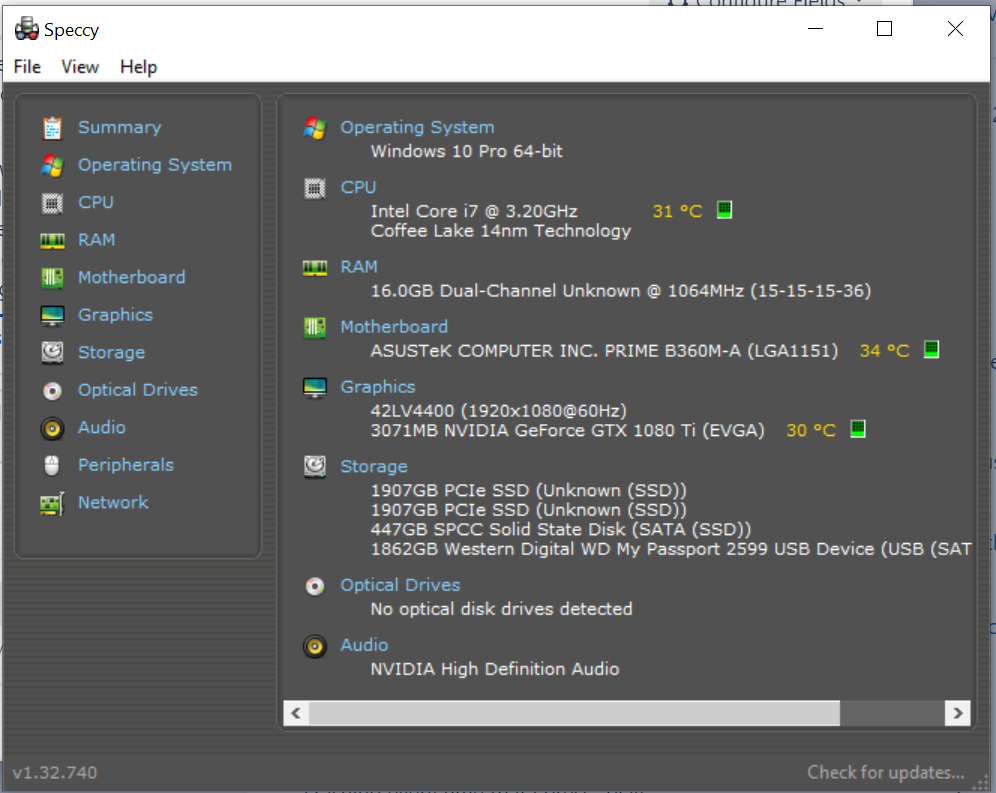
Task: Click the Peripherals mouse icon in the sidebar
Action: [52, 465]
